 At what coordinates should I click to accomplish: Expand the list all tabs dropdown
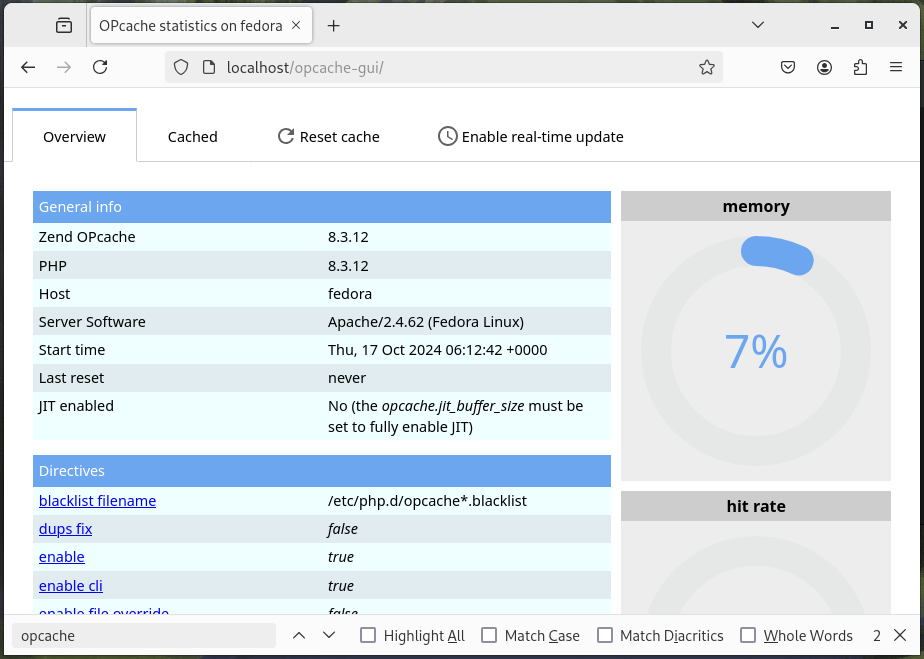click(758, 26)
